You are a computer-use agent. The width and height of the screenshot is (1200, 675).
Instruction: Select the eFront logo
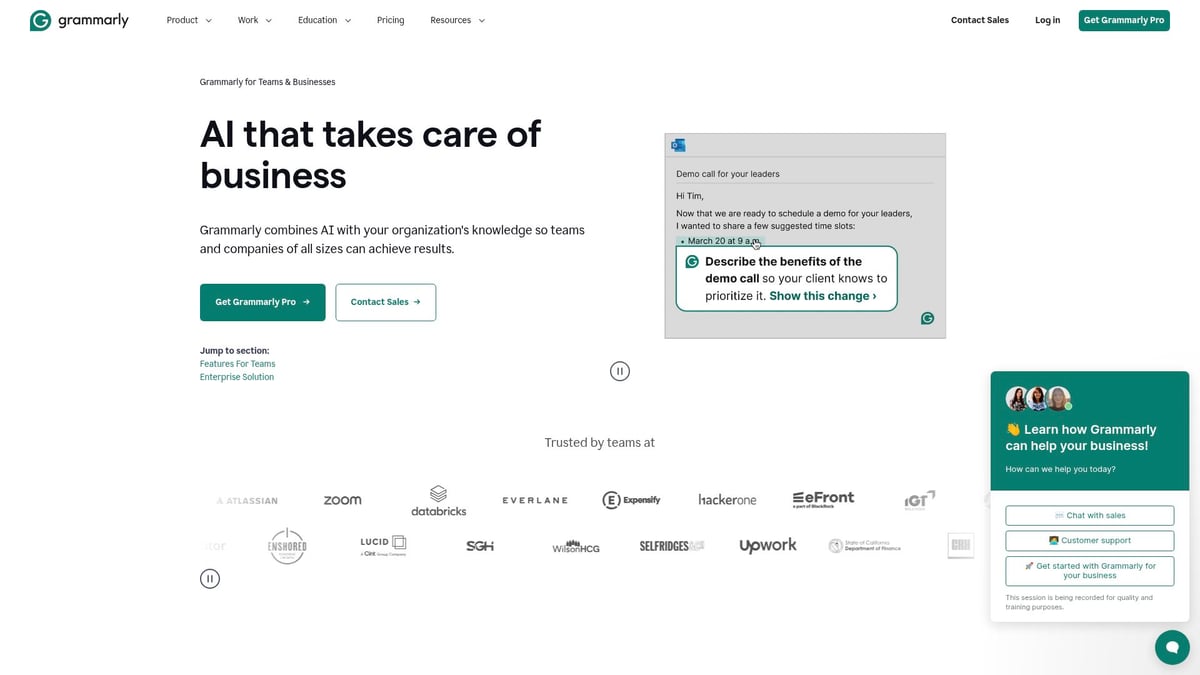pyautogui.click(x=823, y=497)
